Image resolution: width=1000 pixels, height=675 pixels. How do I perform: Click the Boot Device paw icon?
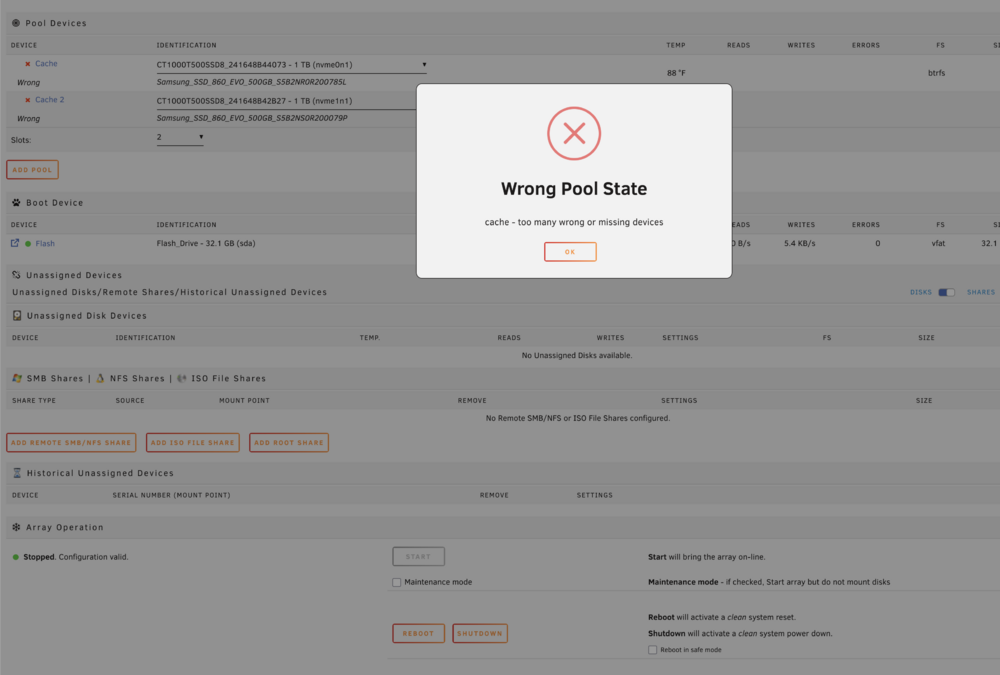[16, 202]
